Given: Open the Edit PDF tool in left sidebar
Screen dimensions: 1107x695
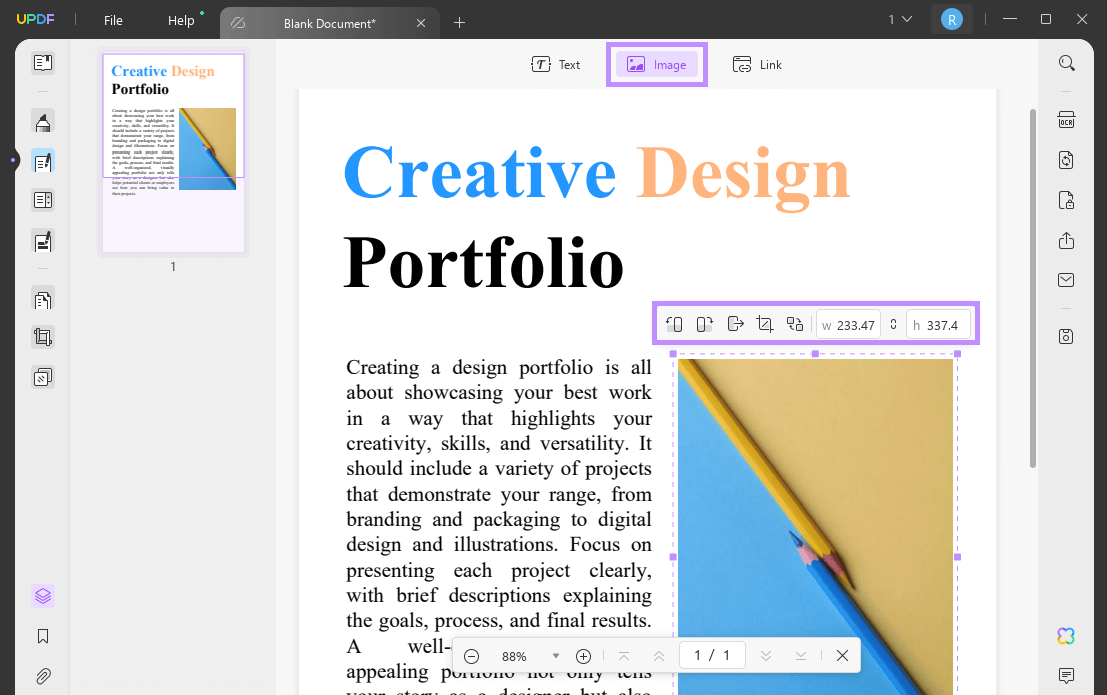Looking at the screenshot, I should coord(43,161).
